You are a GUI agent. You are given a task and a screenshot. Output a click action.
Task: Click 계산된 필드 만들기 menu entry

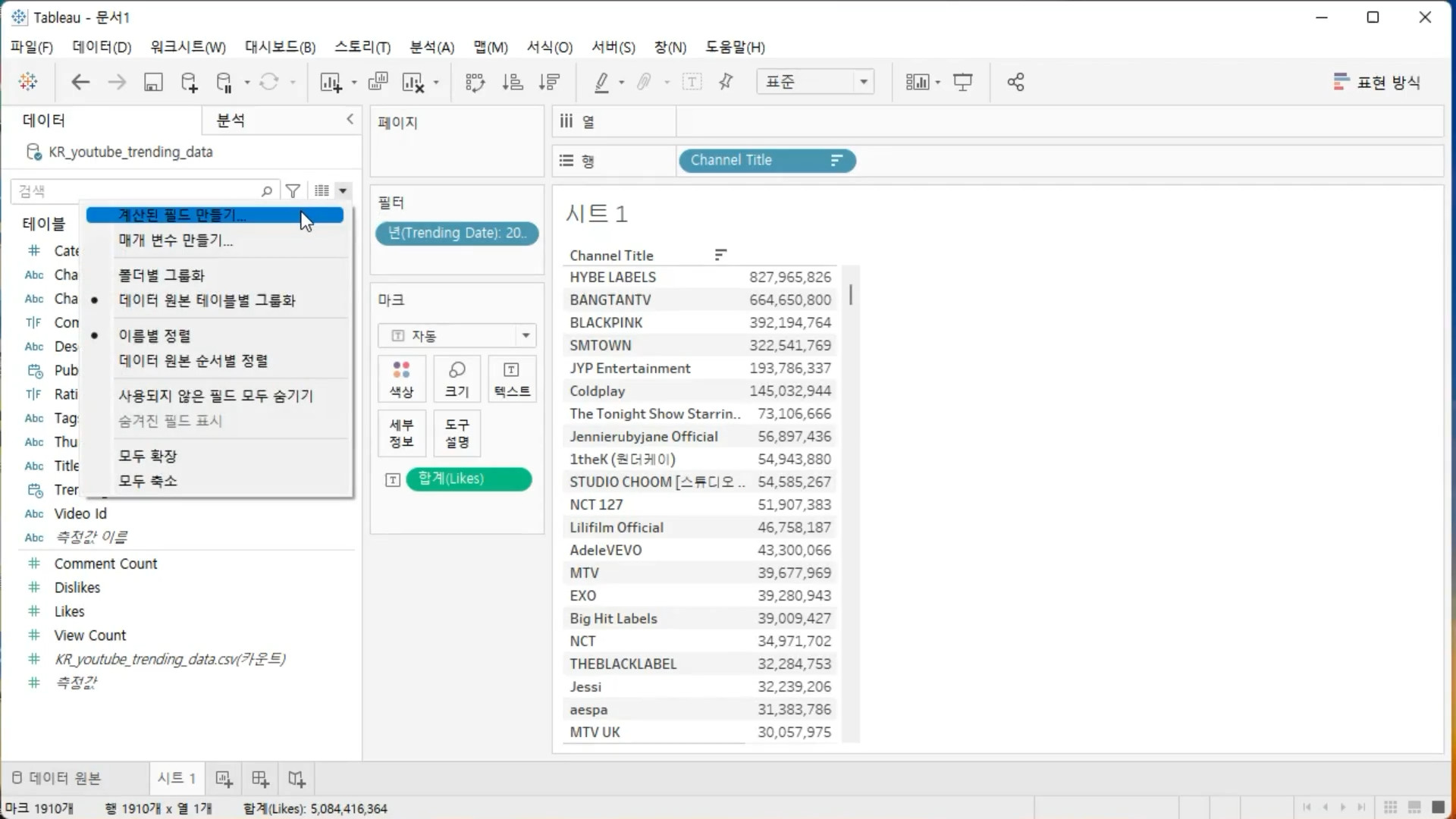click(182, 215)
